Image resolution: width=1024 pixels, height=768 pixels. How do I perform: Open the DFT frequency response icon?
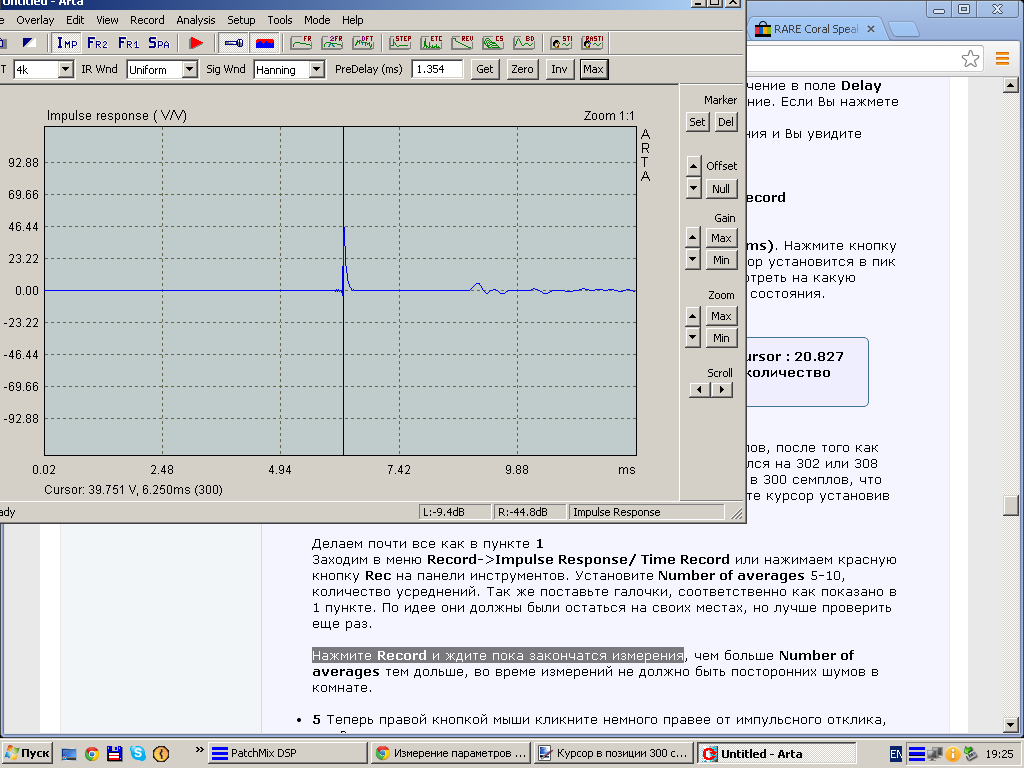(x=365, y=43)
